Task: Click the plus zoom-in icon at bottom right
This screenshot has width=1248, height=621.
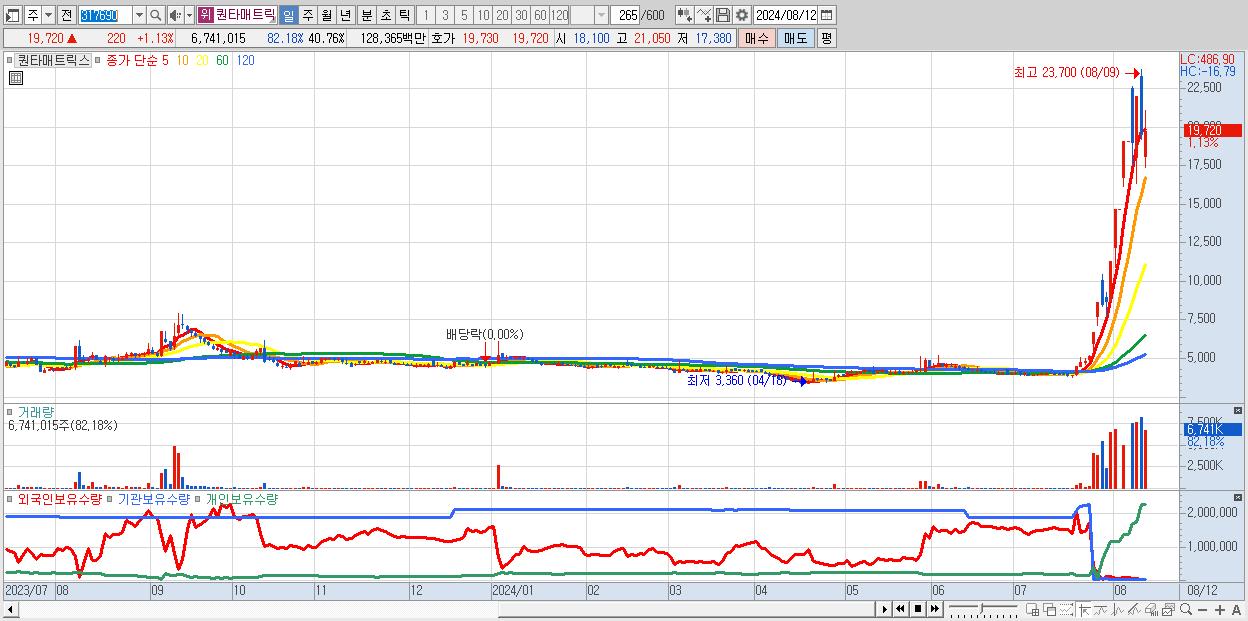Action: click(1220, 609)
